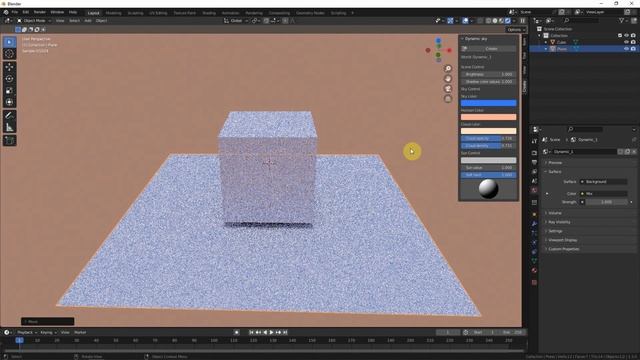Image resolution: width=640 pixels, height=360 pixels.
Task: Open the Scene properties tab
Action: [534, 181]
